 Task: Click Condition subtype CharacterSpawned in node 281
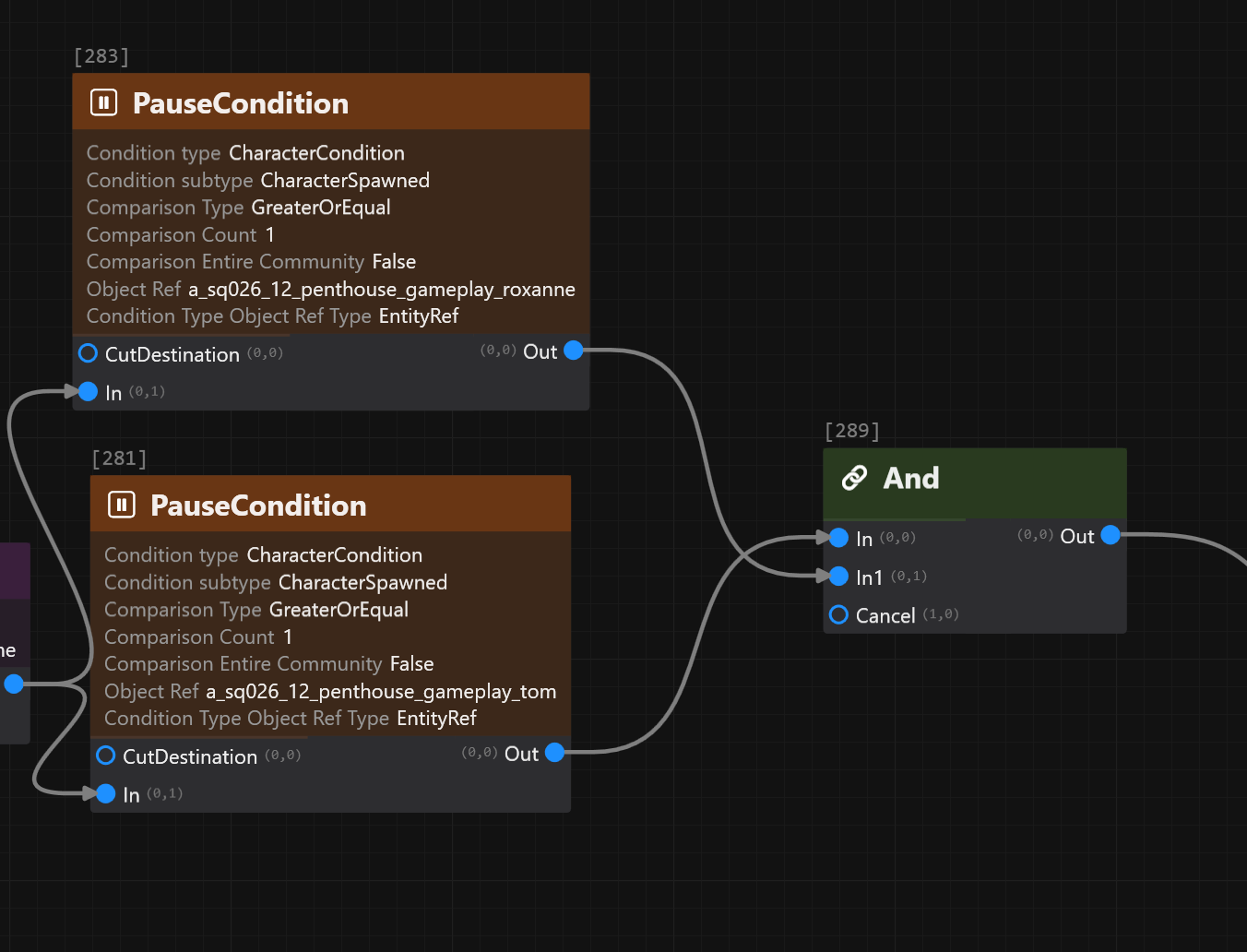(362, 583)
